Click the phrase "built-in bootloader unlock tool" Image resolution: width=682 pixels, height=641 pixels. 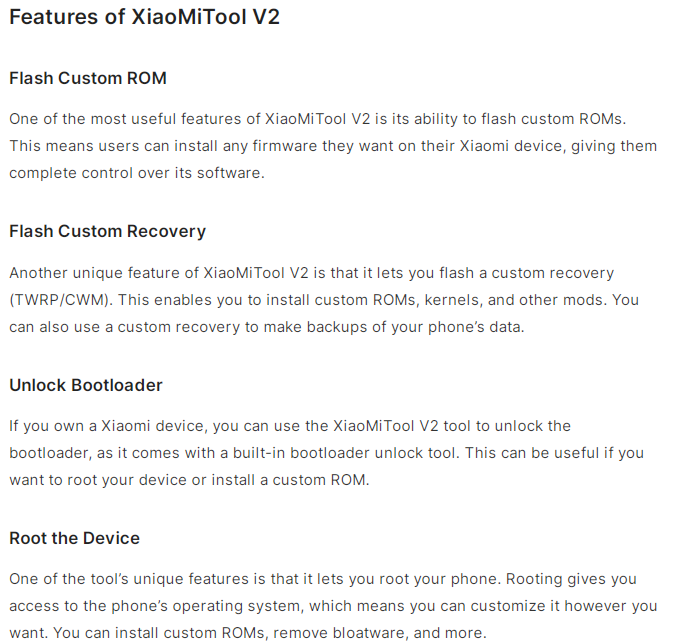(344, 453)
